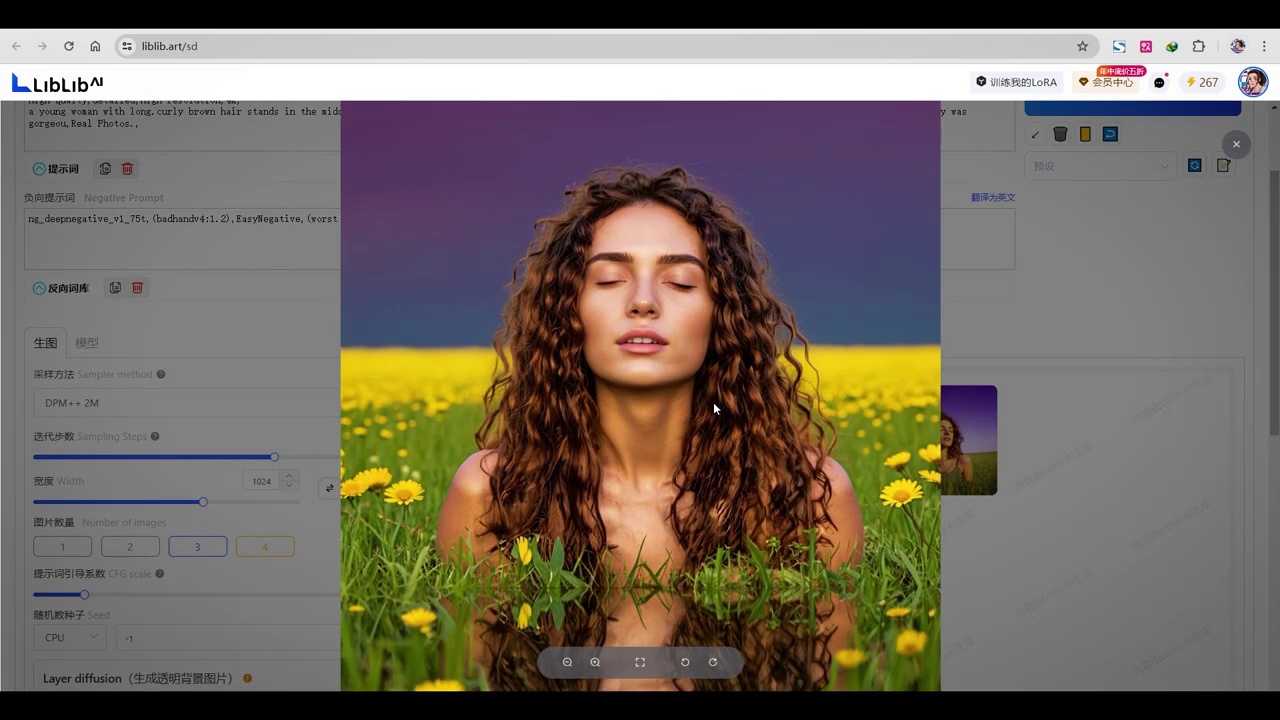Open the messages chat bubble icon
The image size is (1280, 720).
click(x=1159, y=83)
